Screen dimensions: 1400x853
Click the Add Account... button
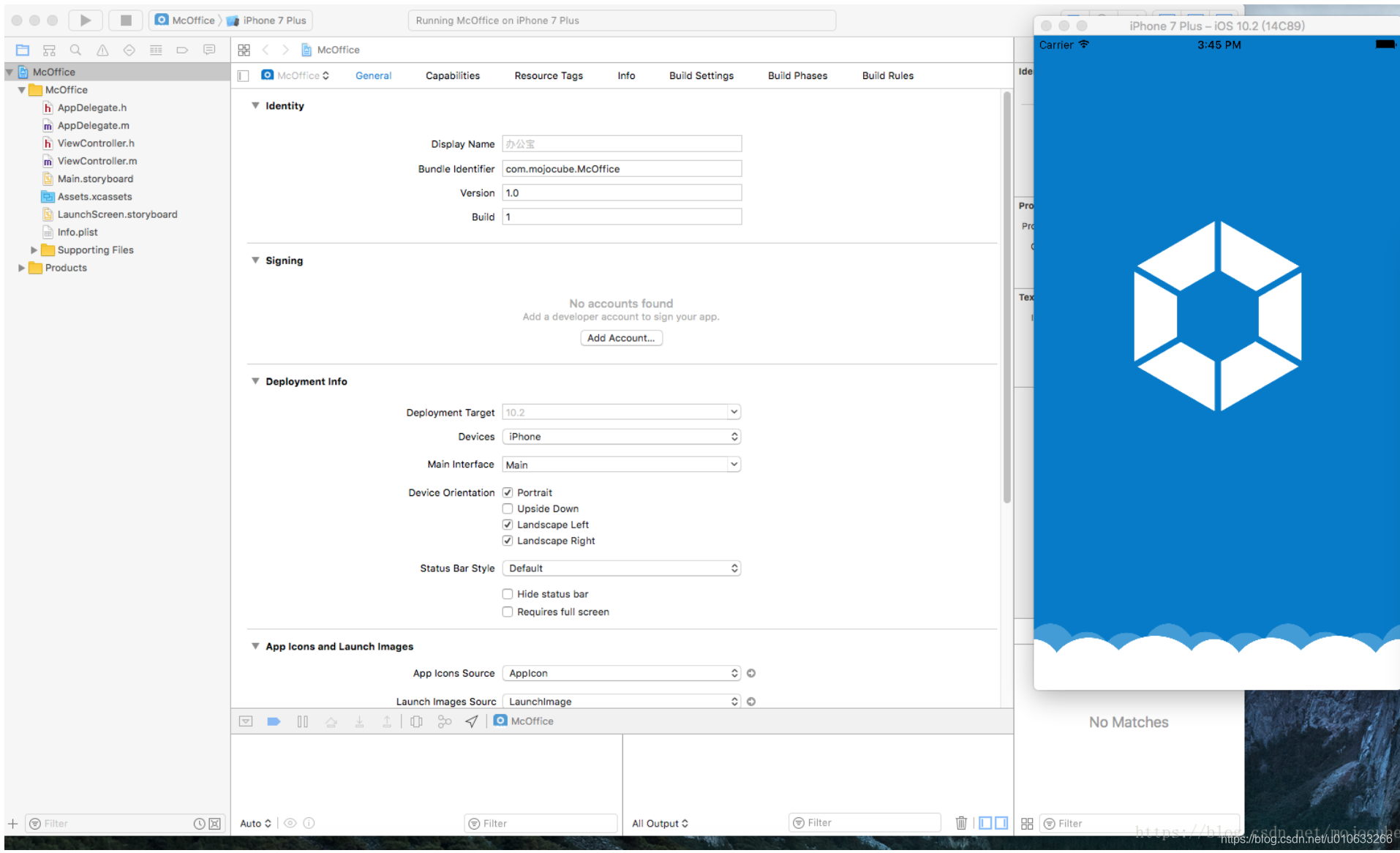pos(622,338)
